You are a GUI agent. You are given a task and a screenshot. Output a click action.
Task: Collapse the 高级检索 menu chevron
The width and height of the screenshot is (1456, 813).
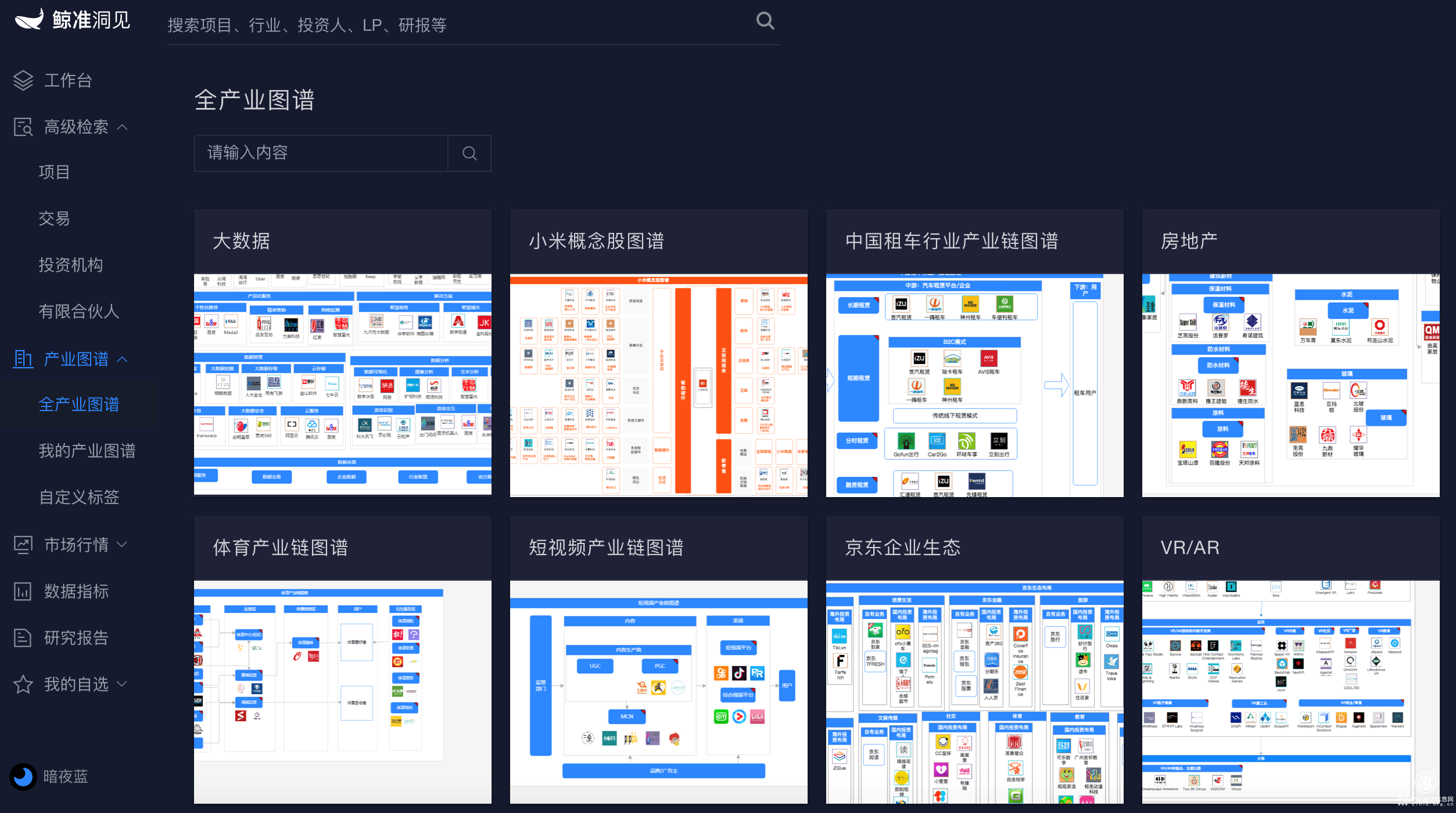pos(122,127)
